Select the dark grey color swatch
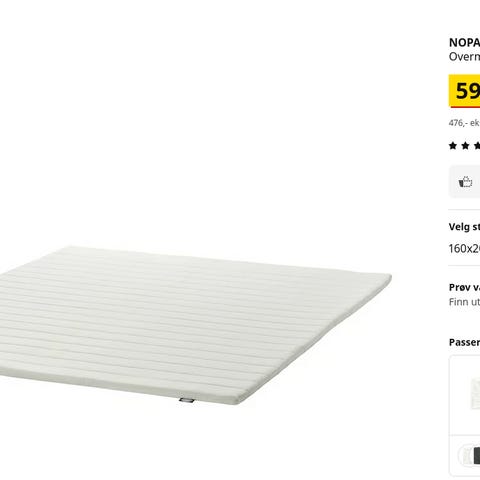Viewport: 480px width, 480px height. [477, 455]
